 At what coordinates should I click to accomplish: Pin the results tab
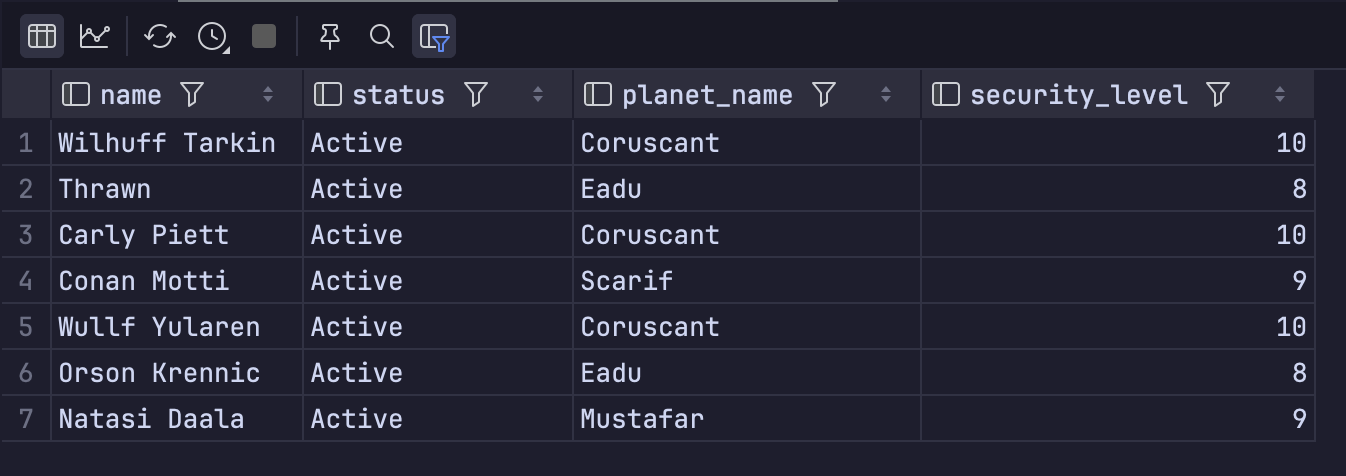pyautogui.click(x=329, y=37)
